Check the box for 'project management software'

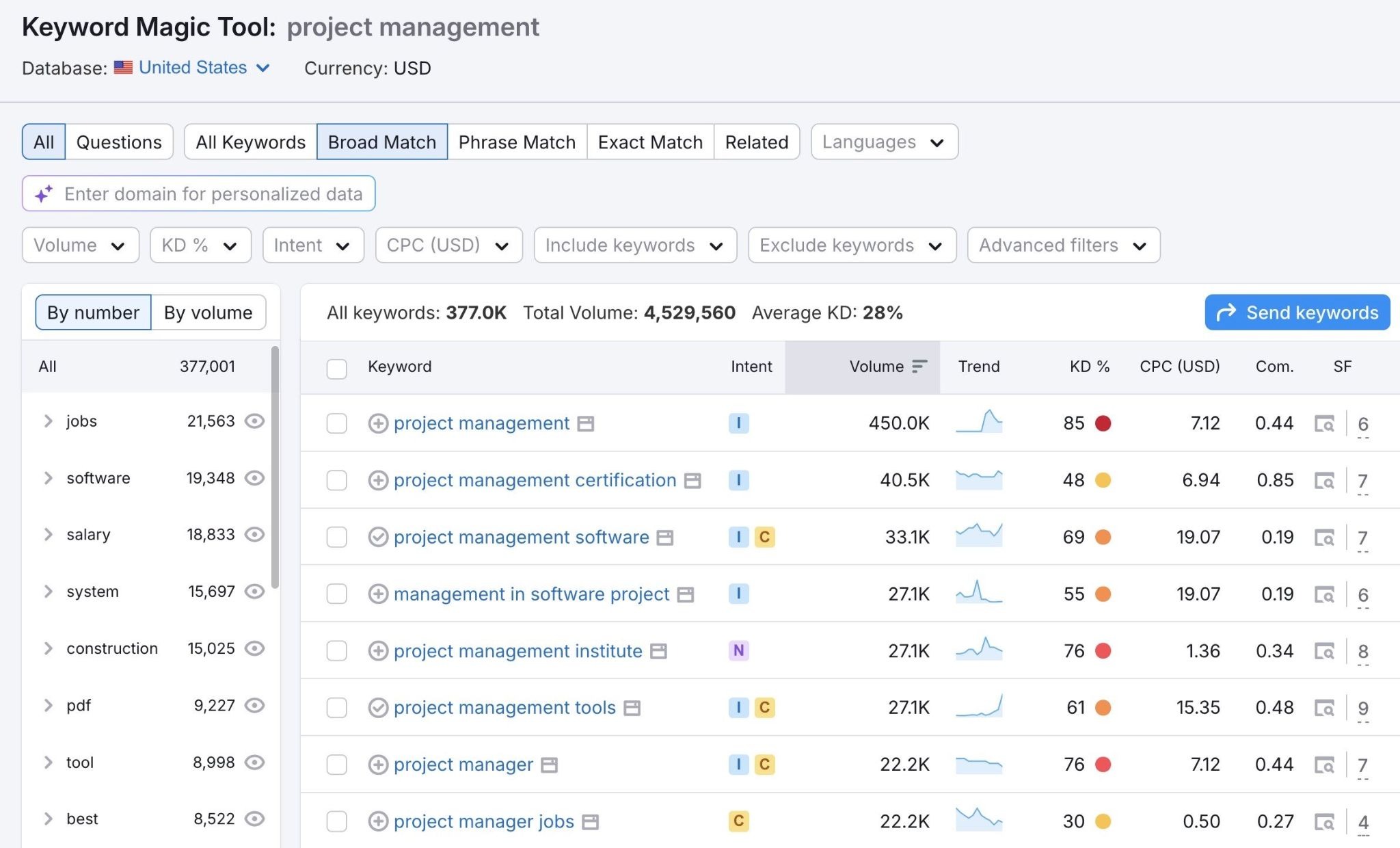click(336, 537)
